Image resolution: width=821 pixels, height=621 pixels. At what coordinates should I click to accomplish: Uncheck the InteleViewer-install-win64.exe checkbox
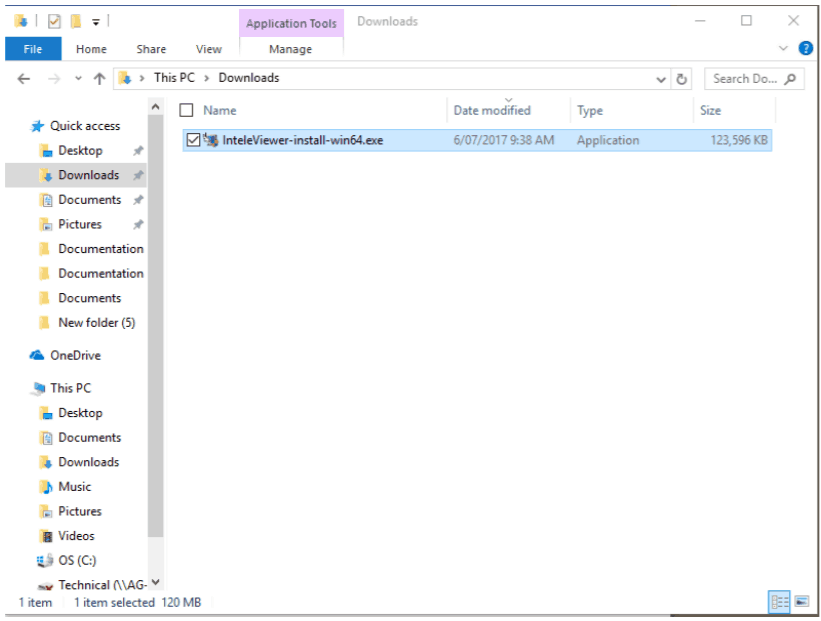click(x=193, y=140)
